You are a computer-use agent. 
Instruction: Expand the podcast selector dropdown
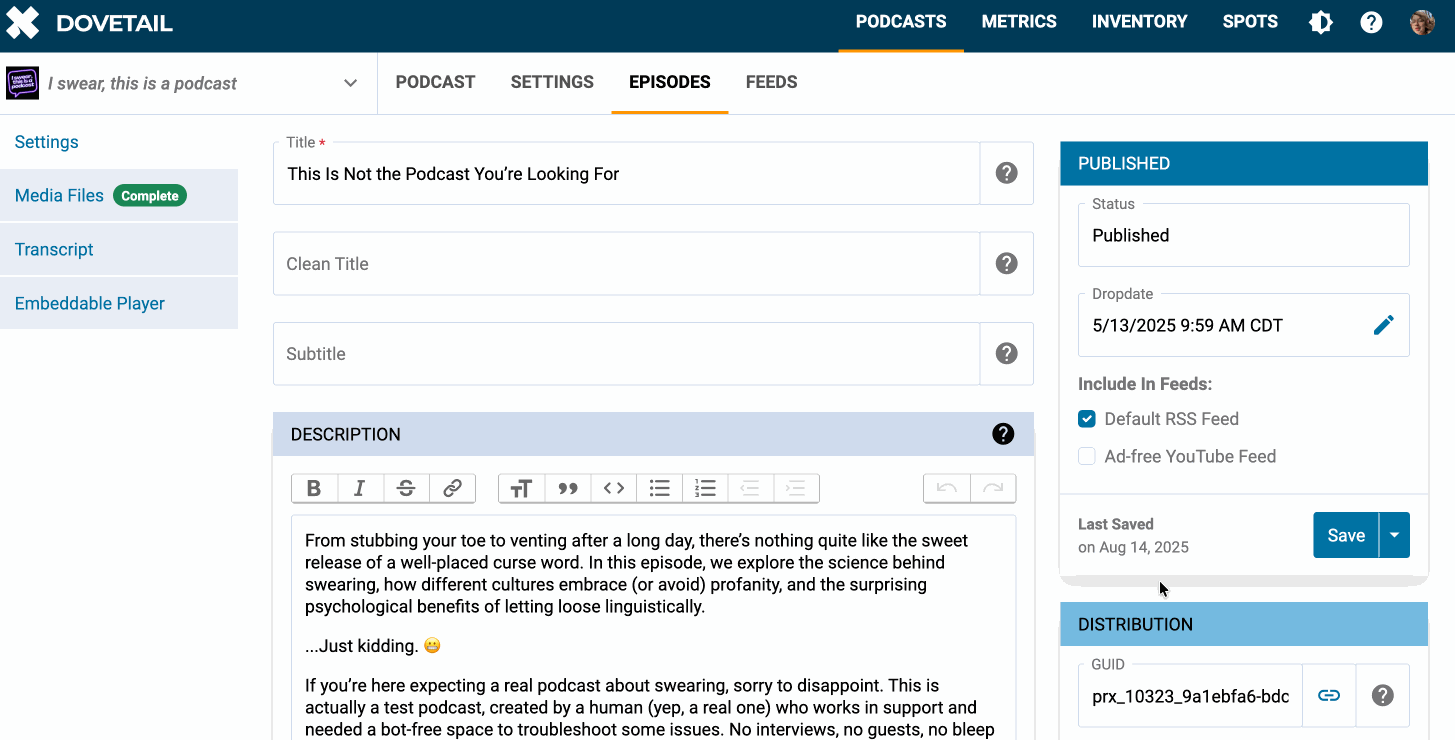coord(350,83)
